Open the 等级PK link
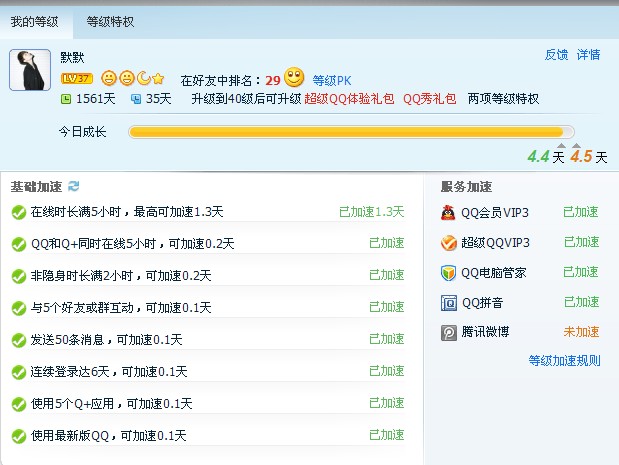 coord(332,81)
